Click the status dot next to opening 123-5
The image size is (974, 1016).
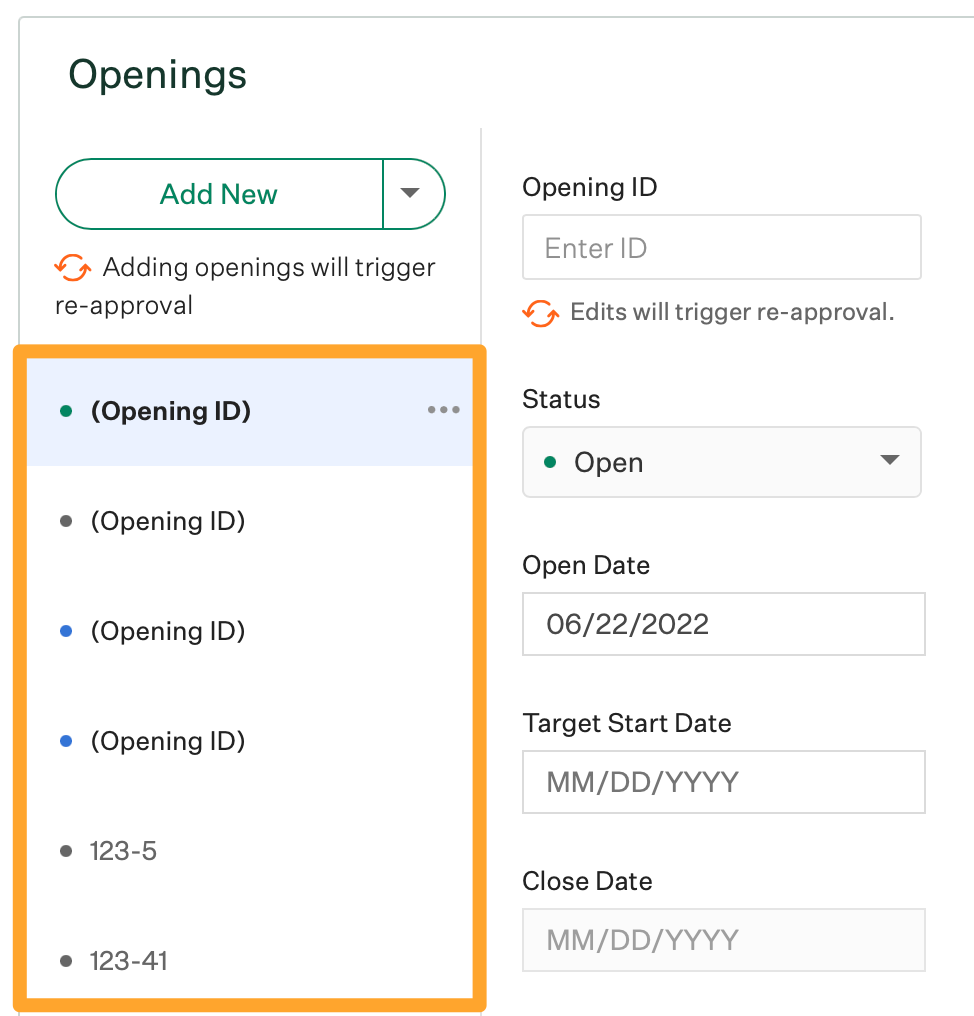point(65,850)
